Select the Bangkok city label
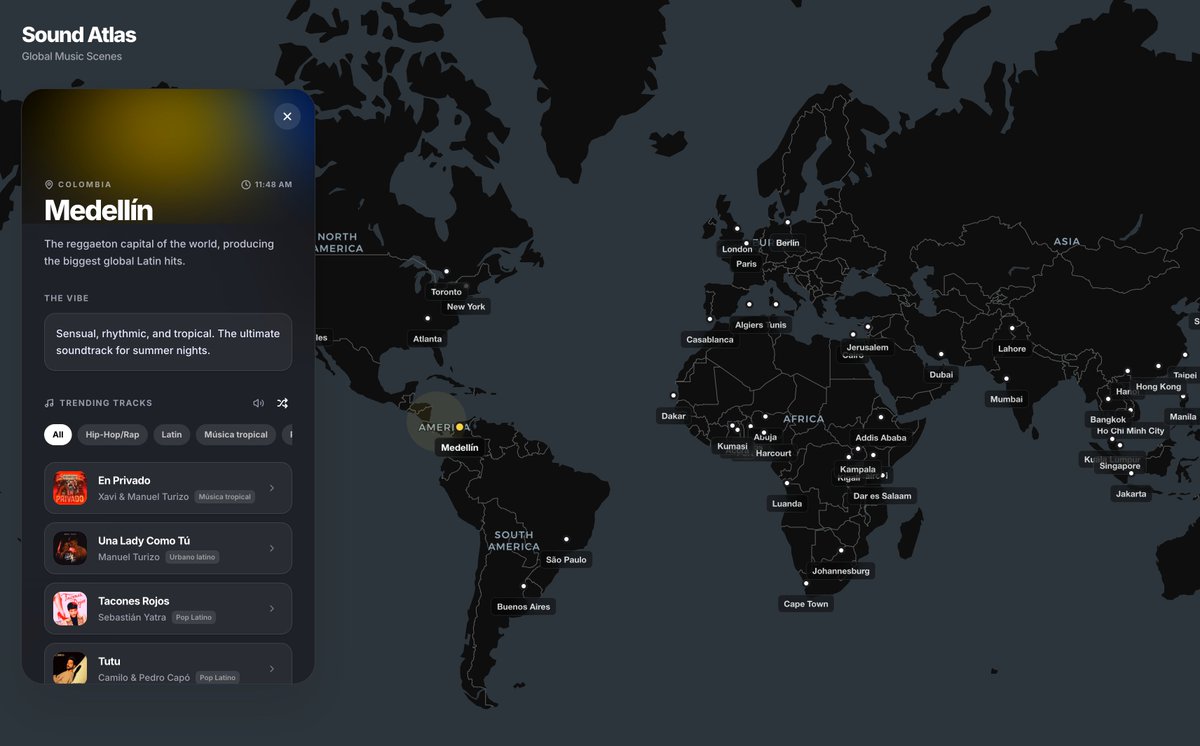 point(1108,420)
